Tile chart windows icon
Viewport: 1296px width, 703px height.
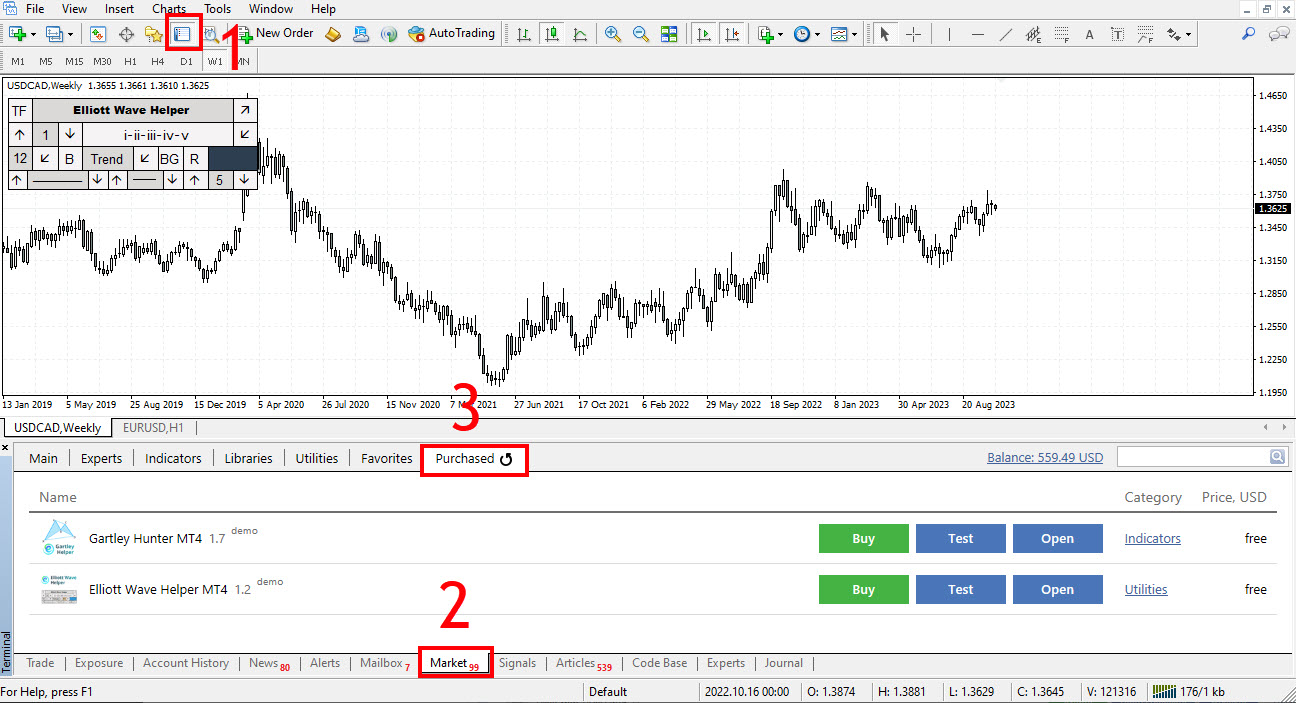tap(669, 34)
